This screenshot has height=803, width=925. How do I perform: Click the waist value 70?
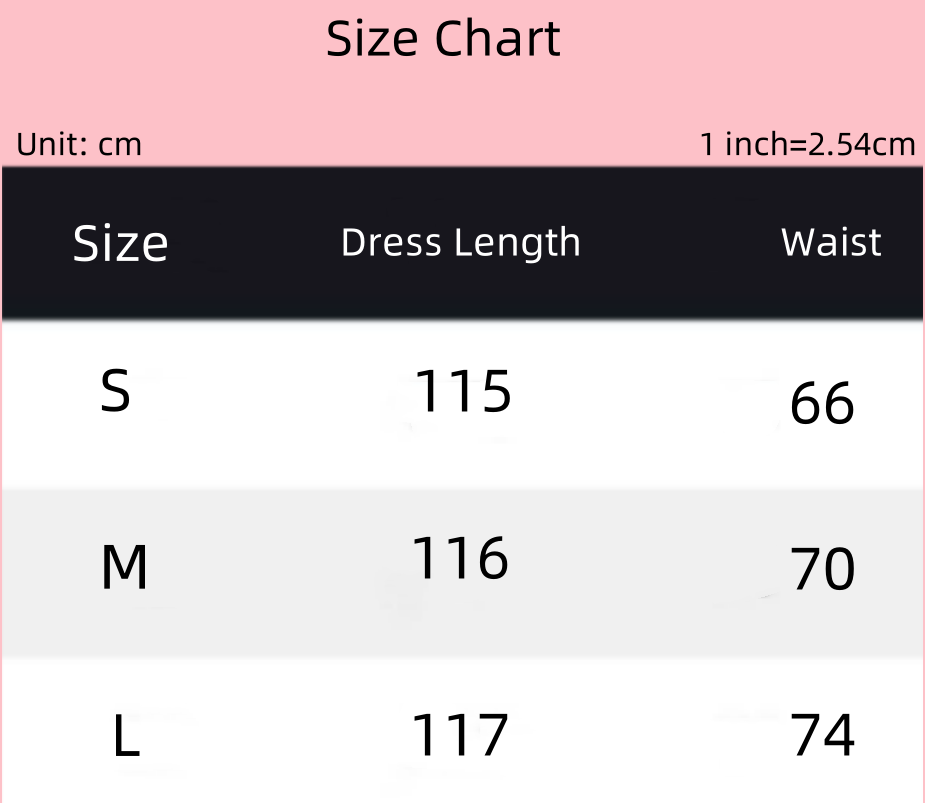pyautogui.click(x=822, y=571)
